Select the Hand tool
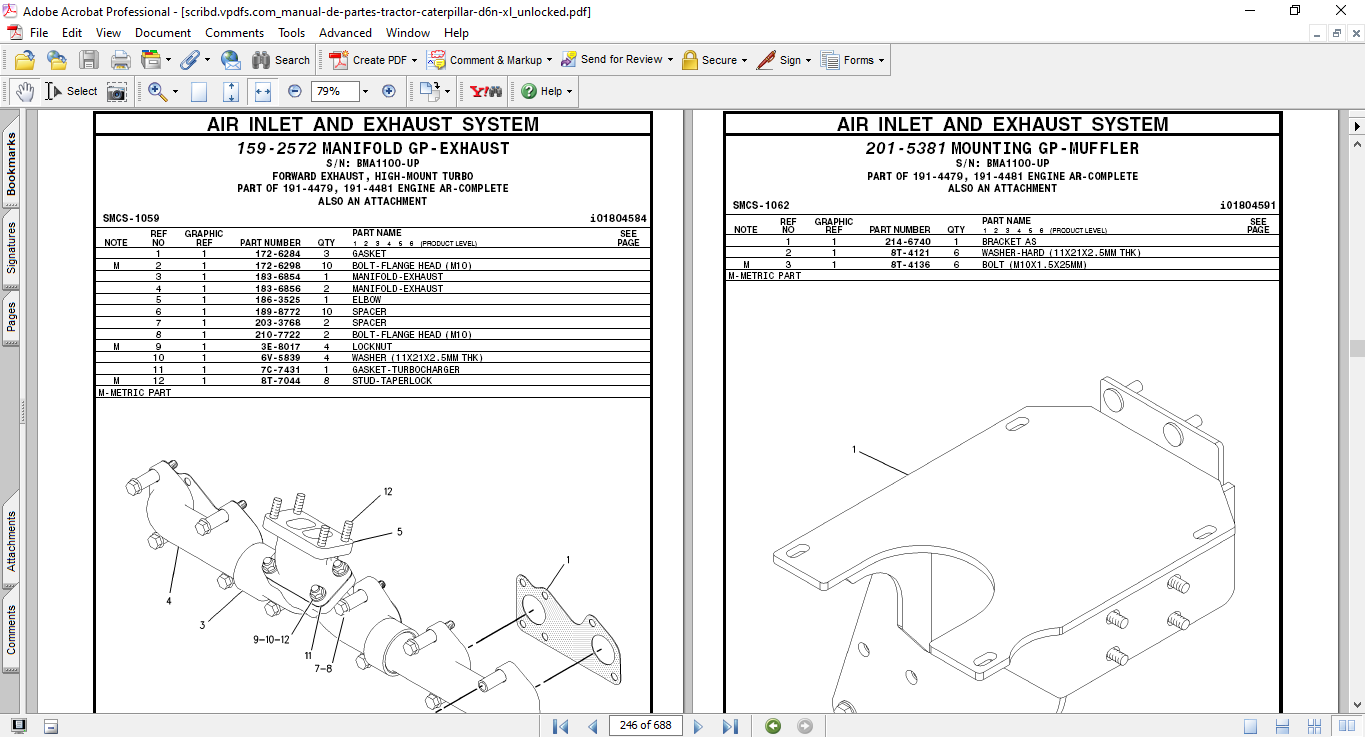The width and height of the screenshot is (1365, 737). (24, 91)
